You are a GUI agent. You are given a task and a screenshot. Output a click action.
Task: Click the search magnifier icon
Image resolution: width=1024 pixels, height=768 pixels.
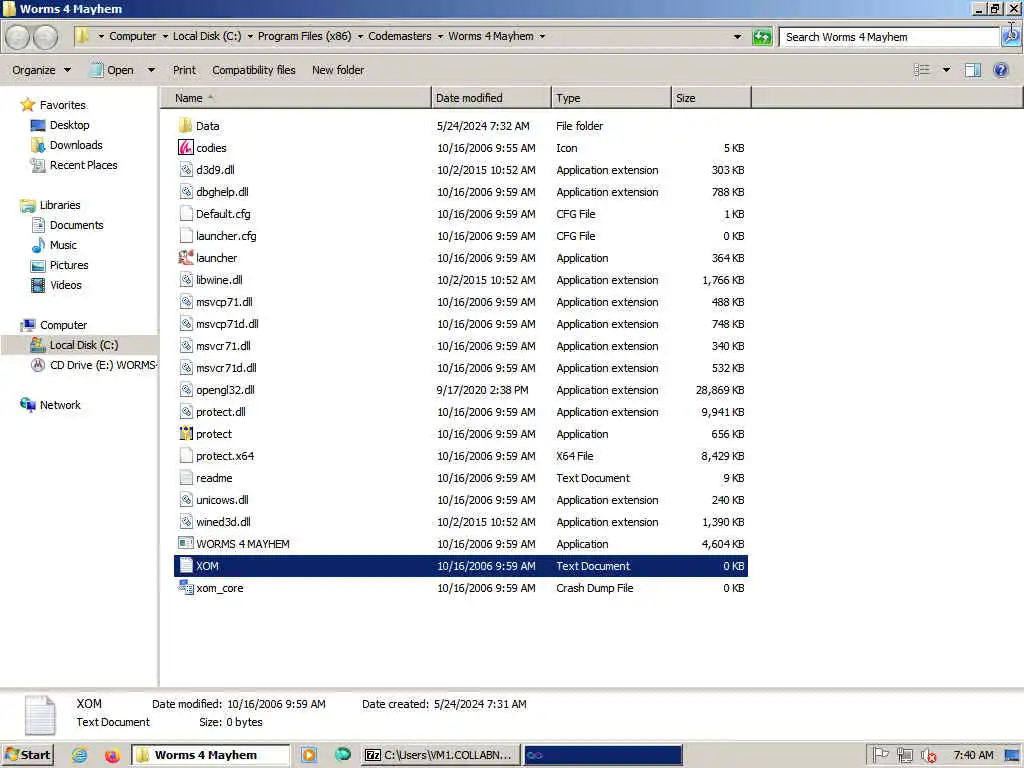1011,37
